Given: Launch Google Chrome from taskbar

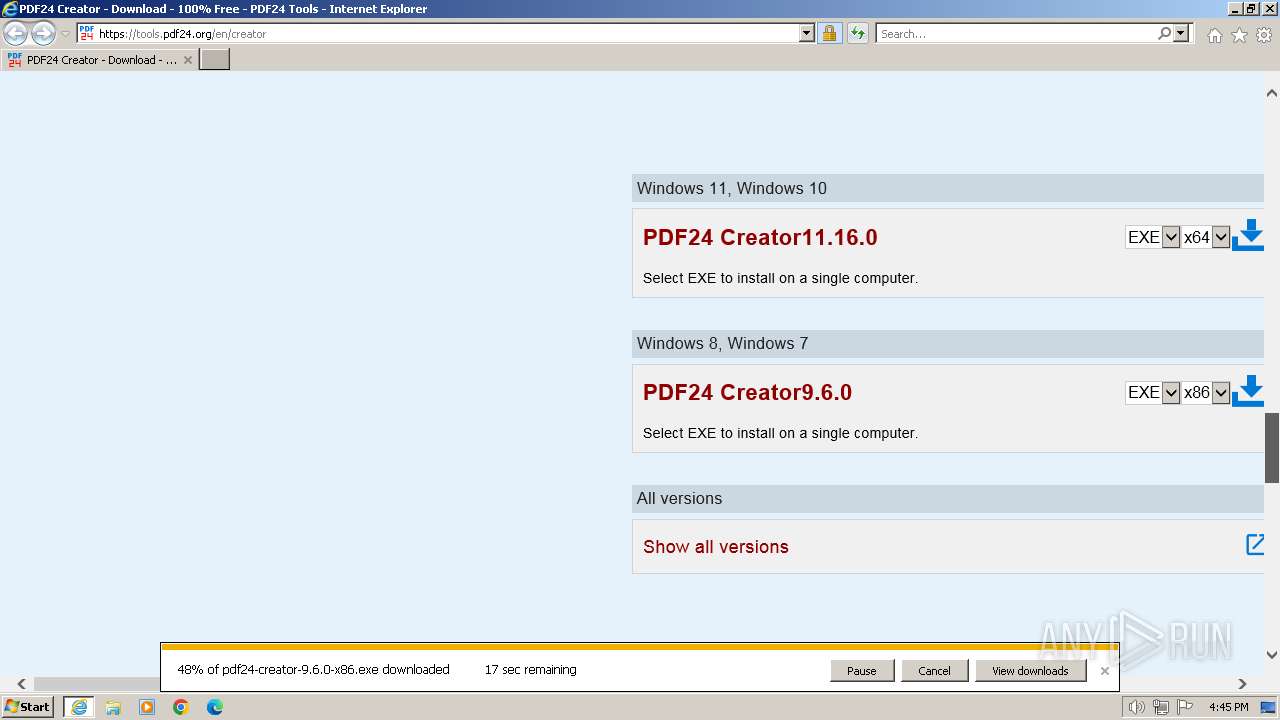Looking at the screenshot, I should point(181,707).
